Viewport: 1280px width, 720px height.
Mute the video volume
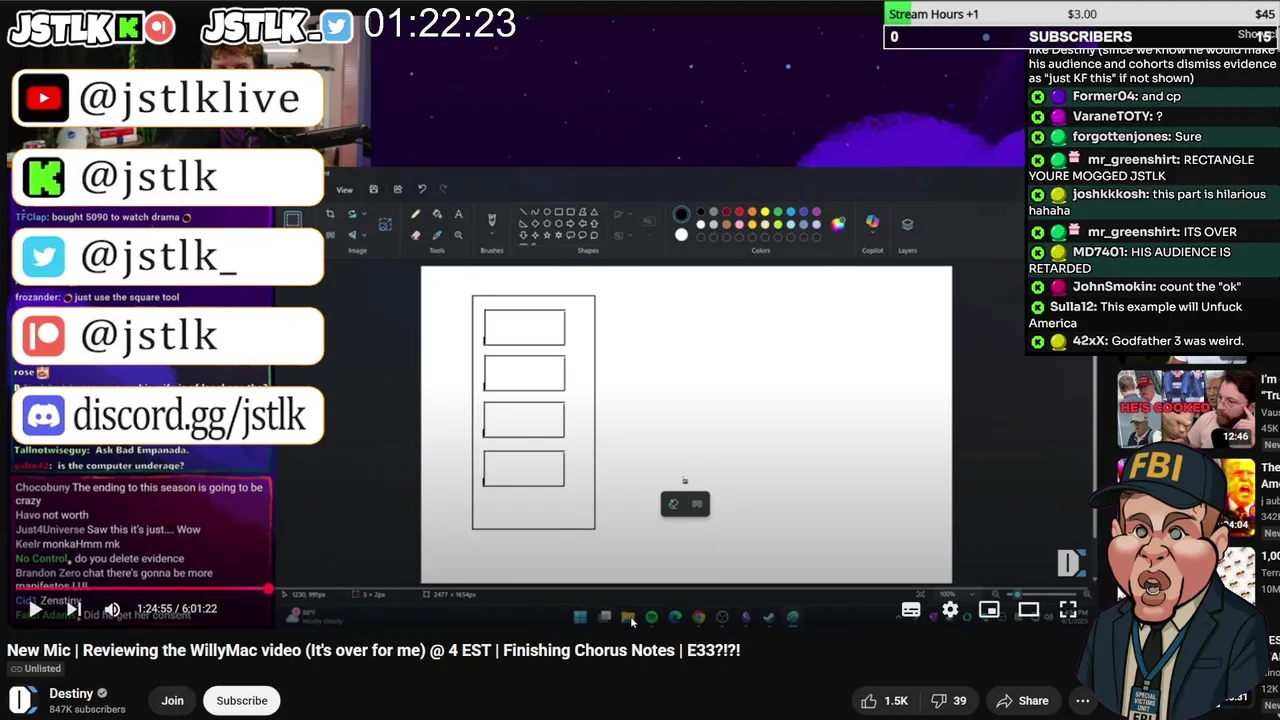coord(112,609)
